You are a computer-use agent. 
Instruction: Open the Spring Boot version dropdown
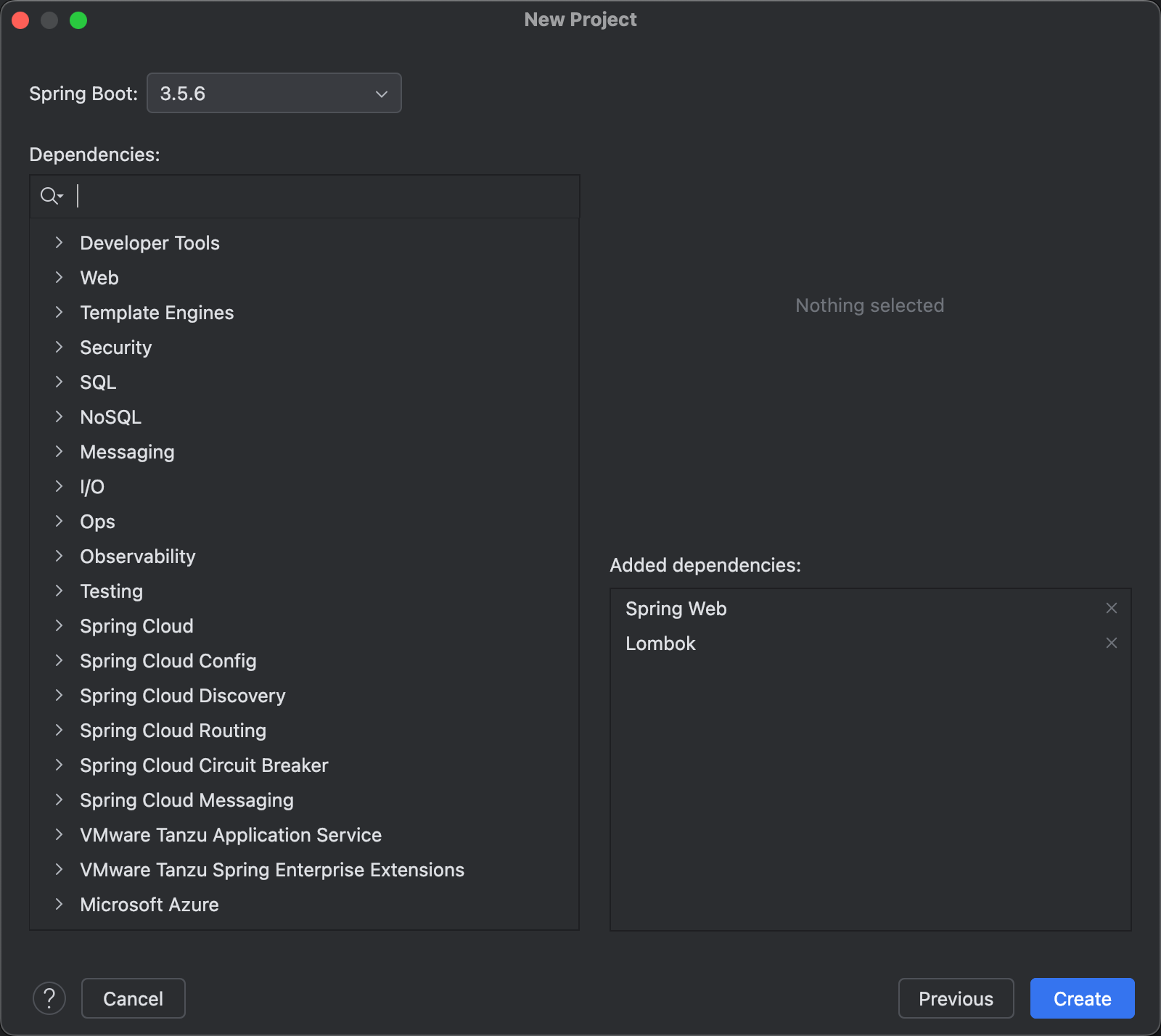(x=274, y=93)
